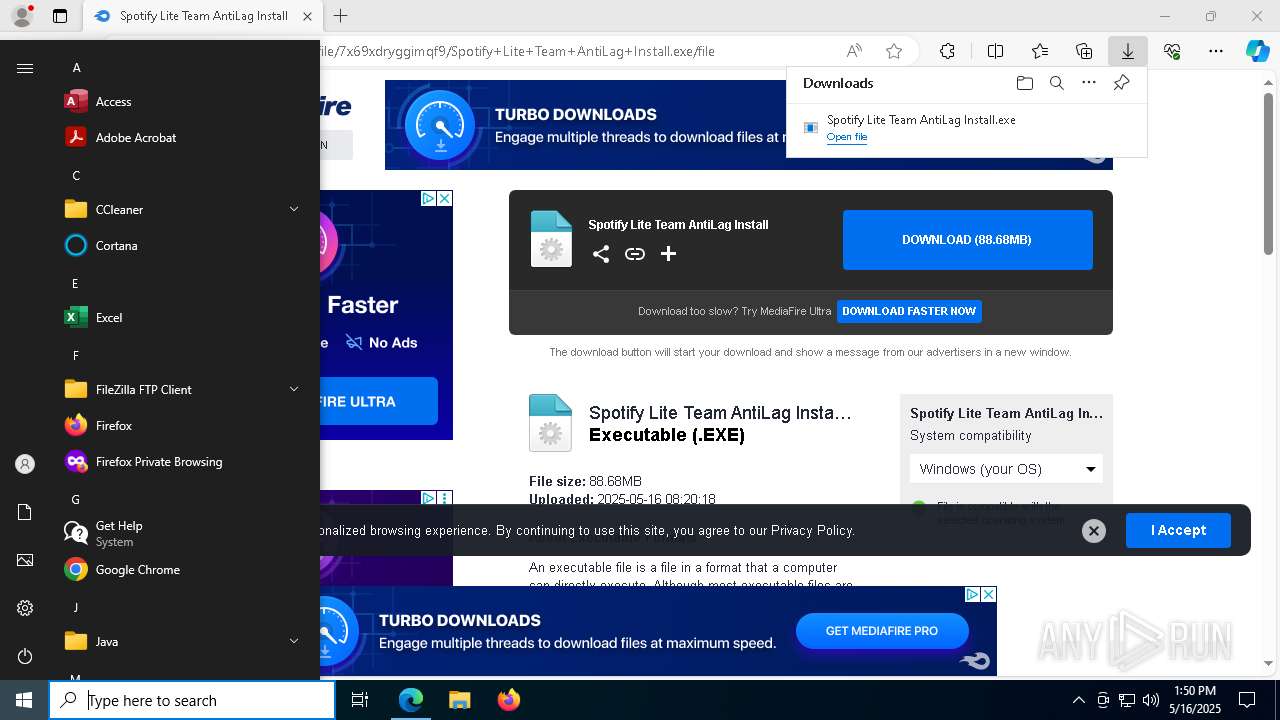This screenshot has height=720, width=1280.
Task: Open Browser essentials icon
Action: [x=1172, y=51]
